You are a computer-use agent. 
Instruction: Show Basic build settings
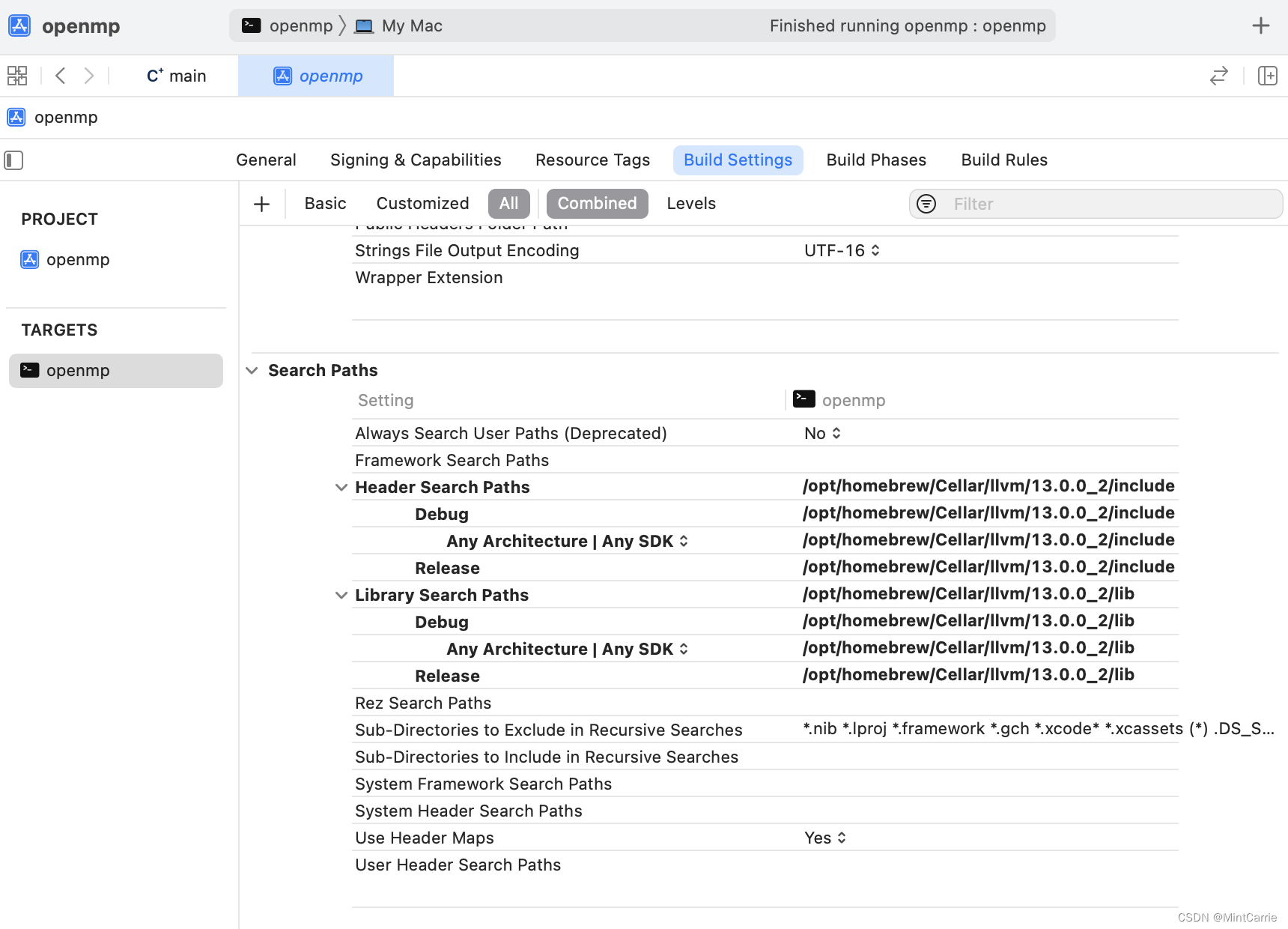325,204
